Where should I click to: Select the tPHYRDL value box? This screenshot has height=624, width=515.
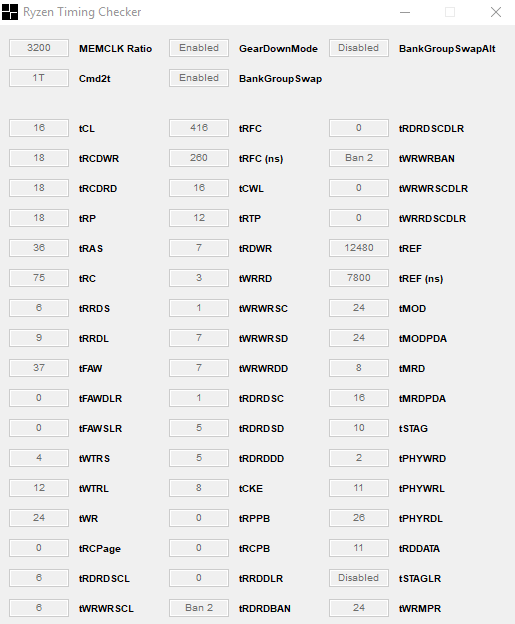coord(359,518)
